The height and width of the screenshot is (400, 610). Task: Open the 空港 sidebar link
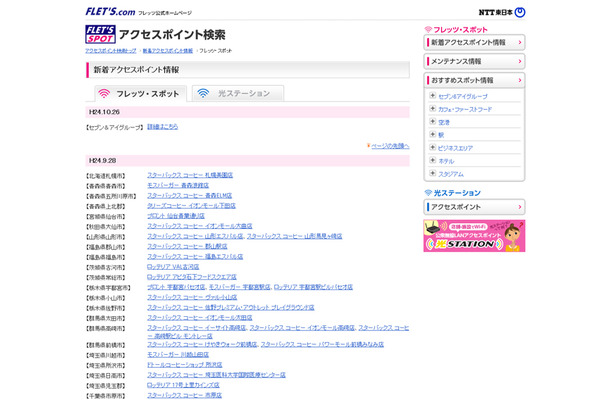coord(444,122)
